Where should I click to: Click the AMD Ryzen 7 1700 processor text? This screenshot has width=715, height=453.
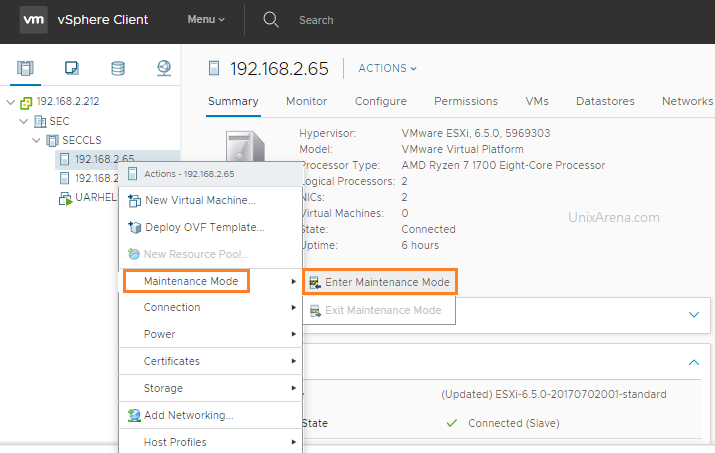503,165
